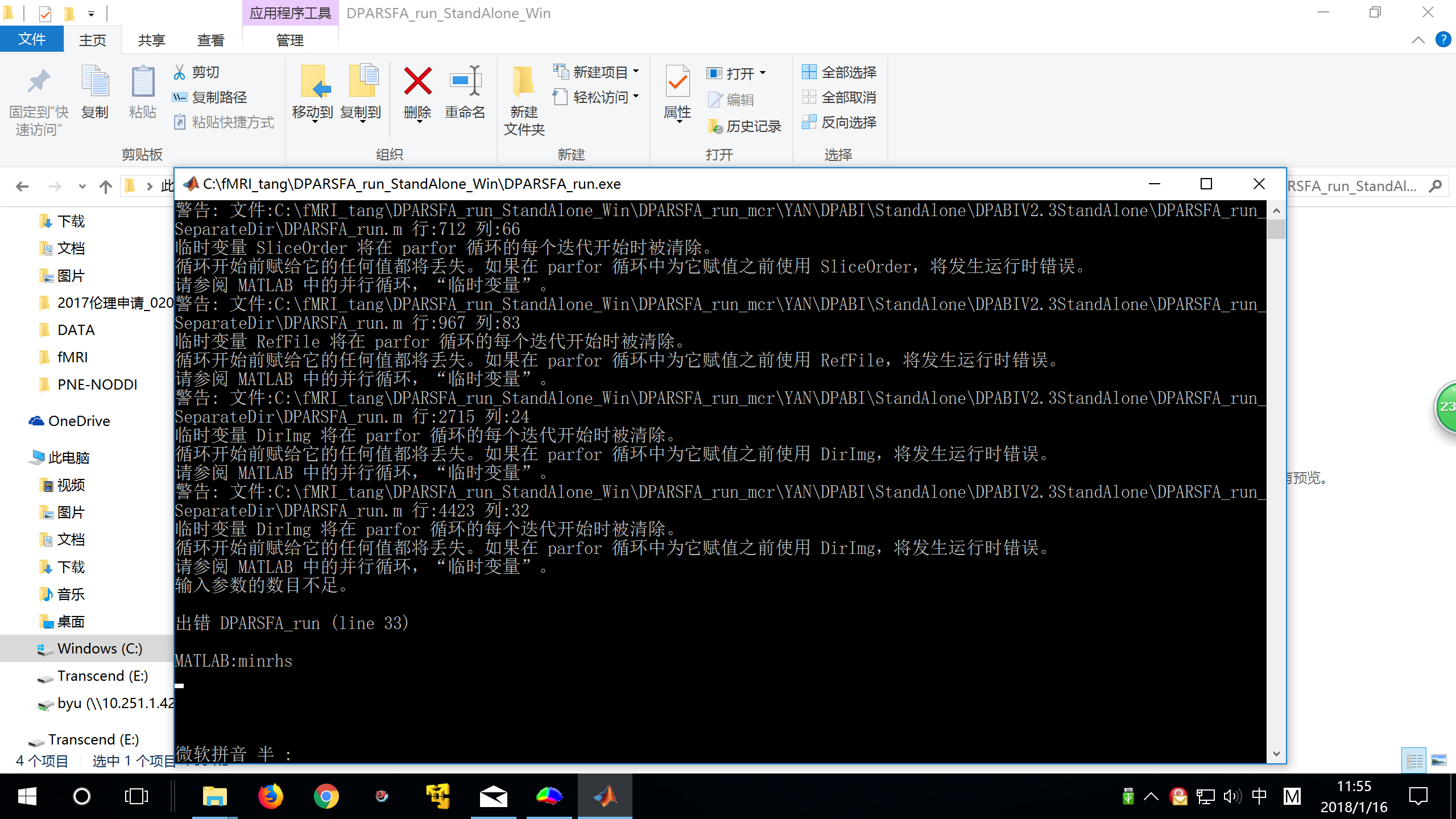Click Paste Shortcut option
Screen dimensions: 1456x819
click(x=224, y=122)
